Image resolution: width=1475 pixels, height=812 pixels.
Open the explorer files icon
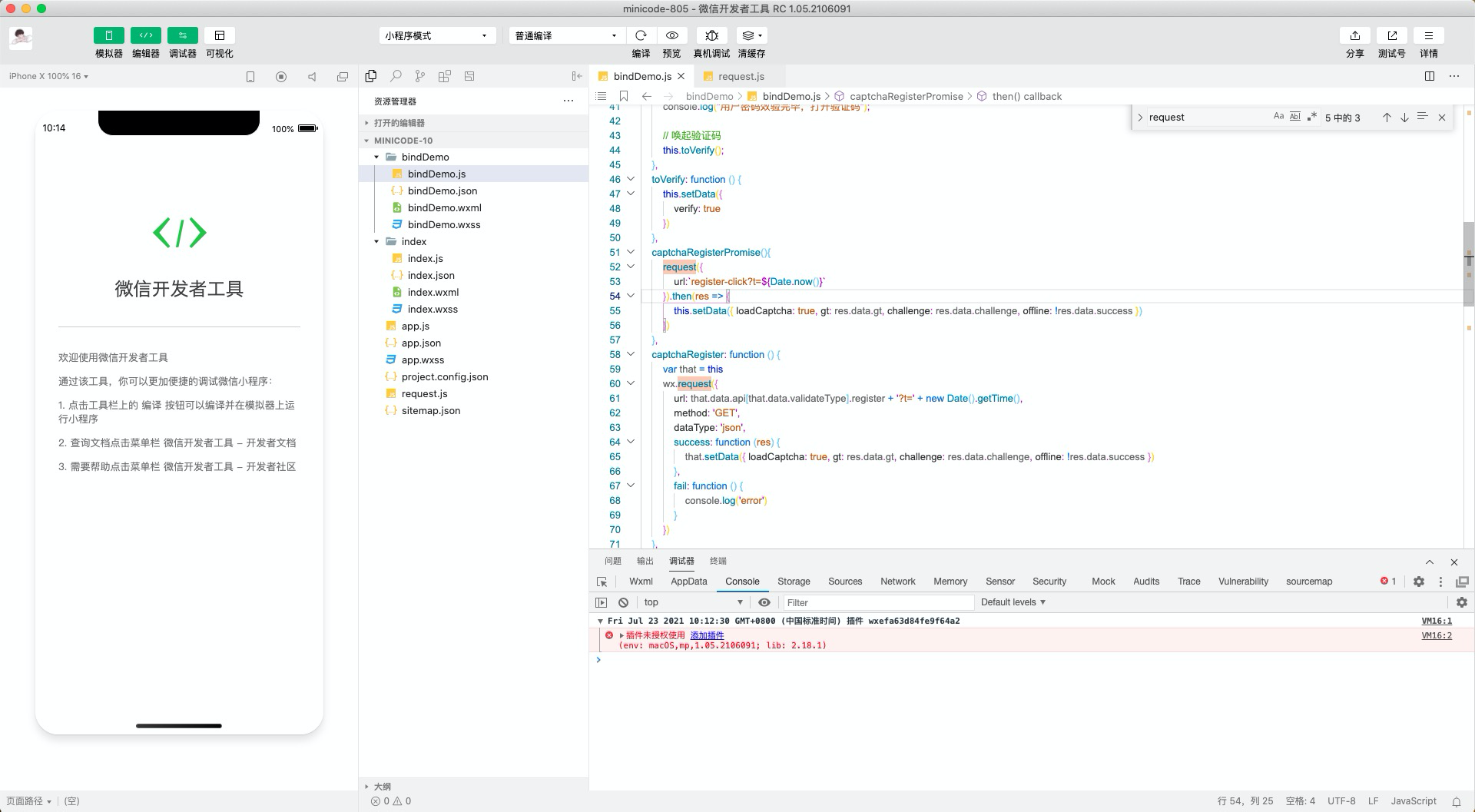[x=371, y=76]
